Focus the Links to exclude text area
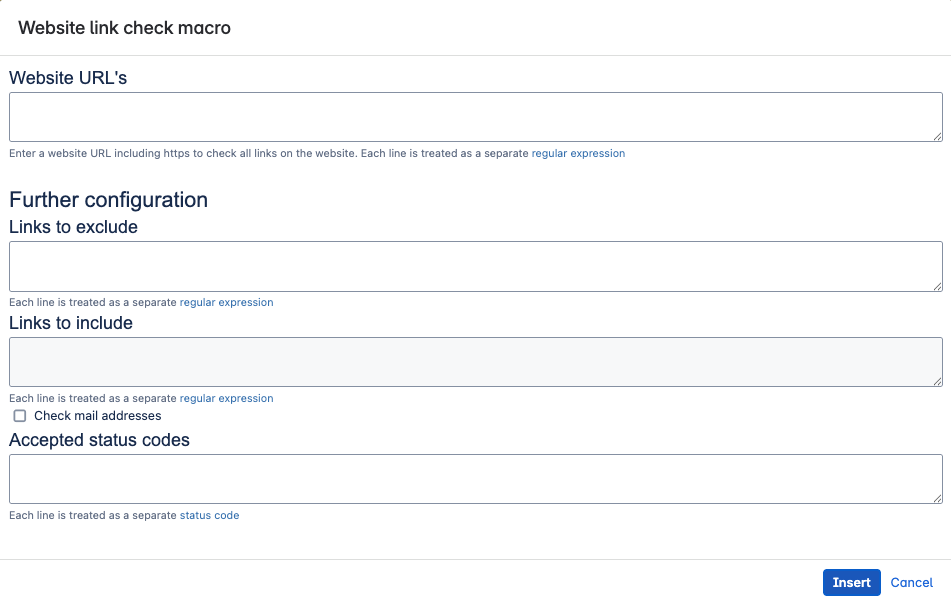 pyautogui.click(x=475, y=266)
